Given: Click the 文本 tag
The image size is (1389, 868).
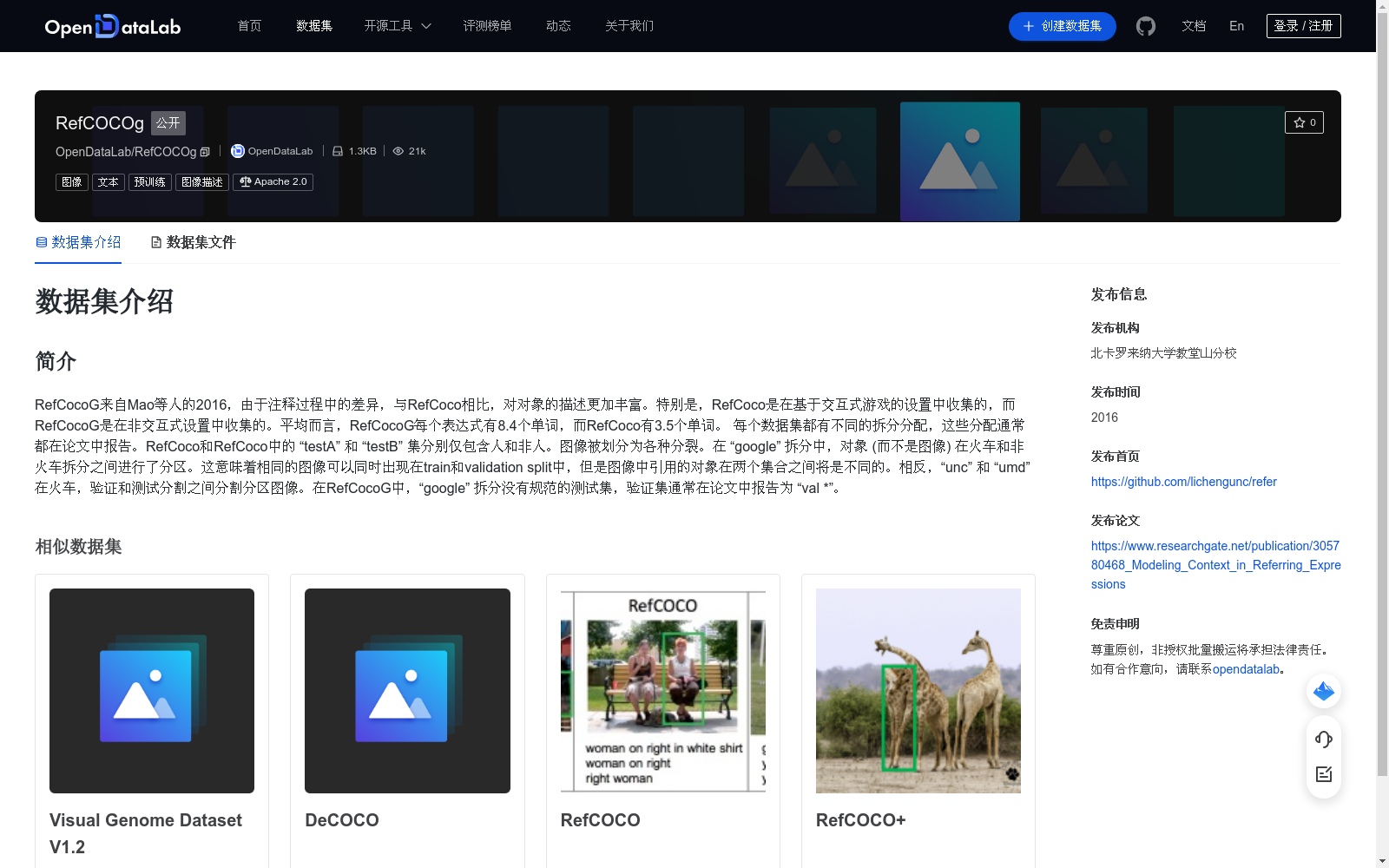Looking at the screenshot, I should tap(109, 182).
